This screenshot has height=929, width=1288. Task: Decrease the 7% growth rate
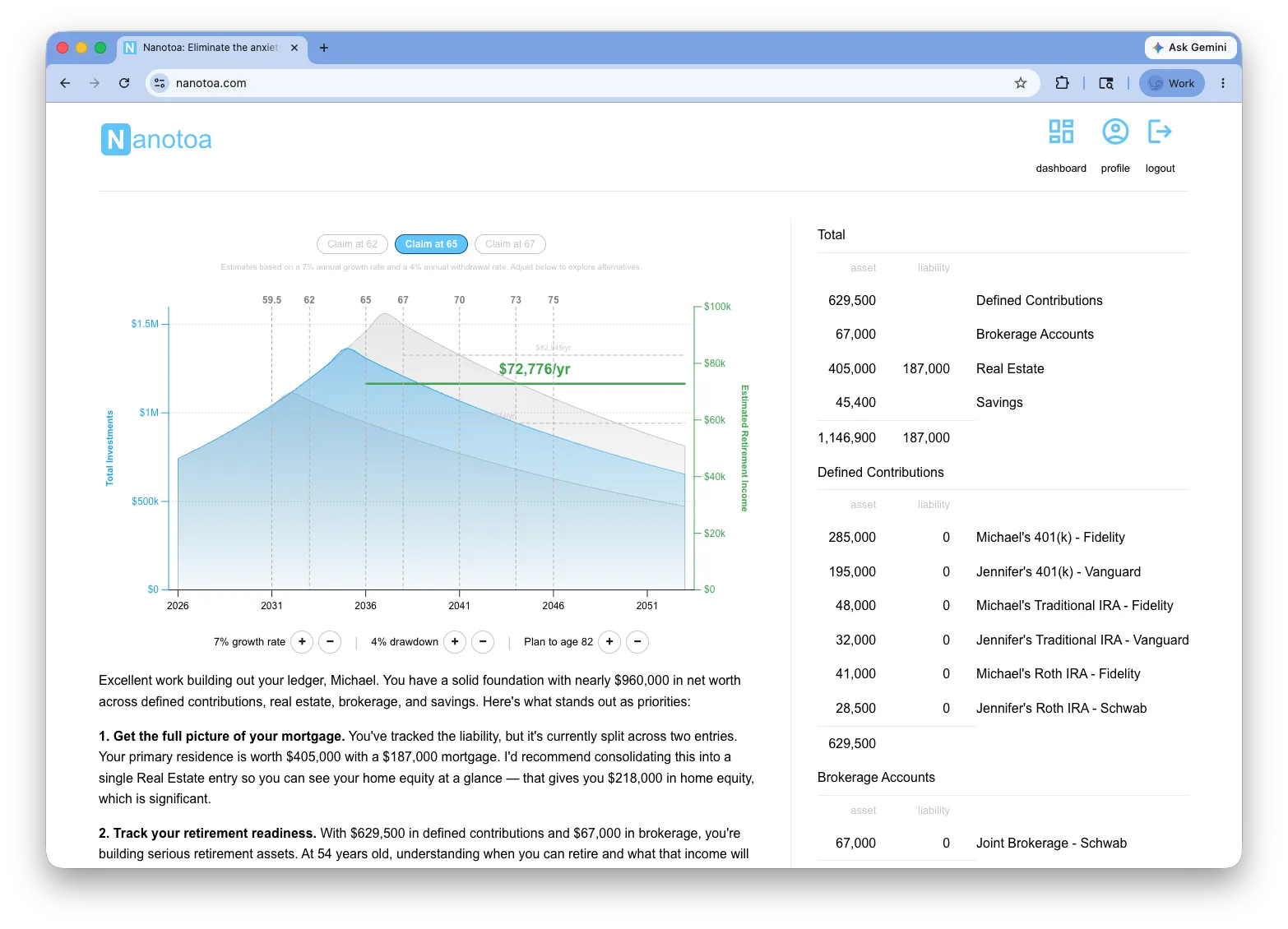tap(330, 642)
